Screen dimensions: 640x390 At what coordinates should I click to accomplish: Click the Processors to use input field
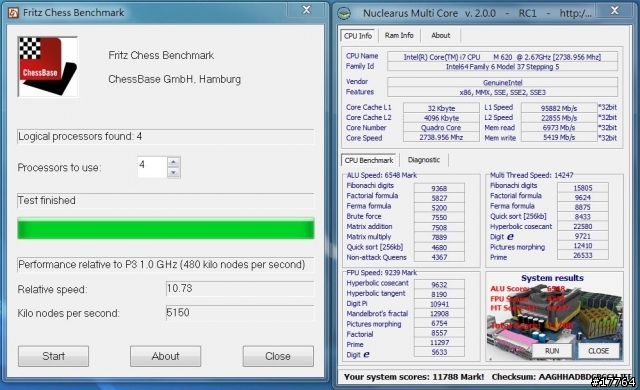tap(152, 167)
